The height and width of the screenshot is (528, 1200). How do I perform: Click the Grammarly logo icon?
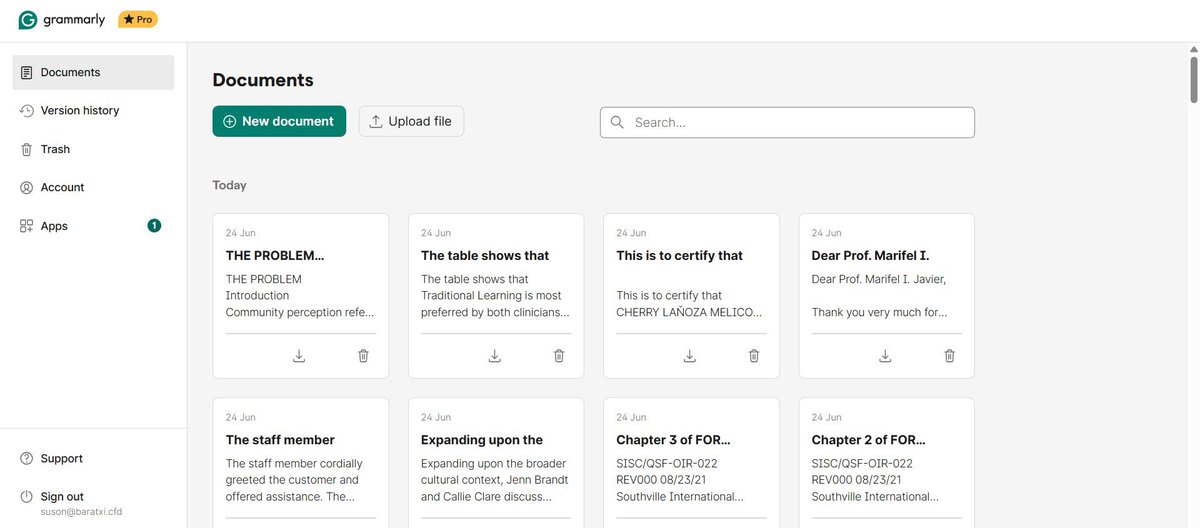tap(28, 20)
